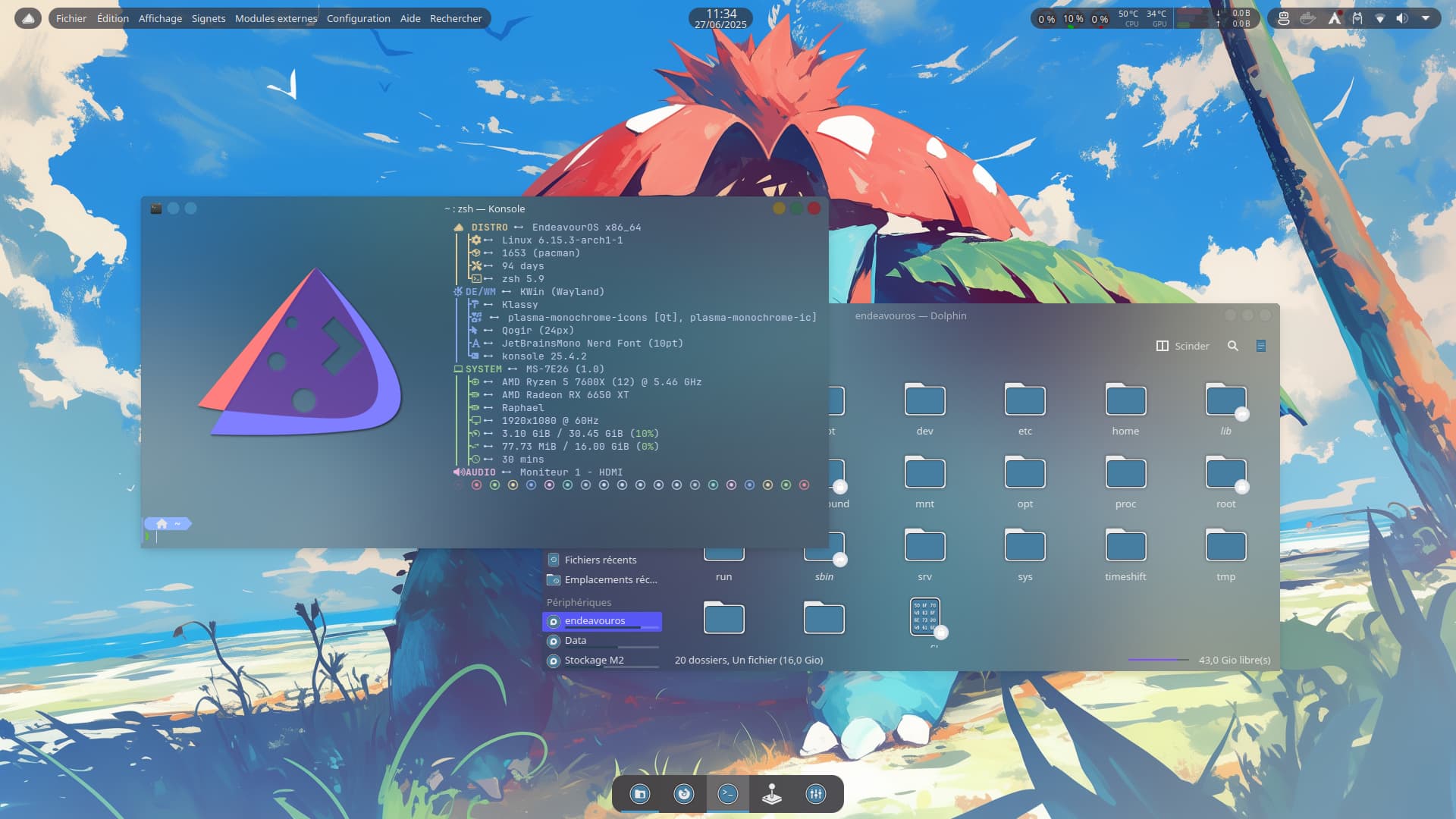
Task: Open the volume speaker tray icon
Action: pos(1402,18)
